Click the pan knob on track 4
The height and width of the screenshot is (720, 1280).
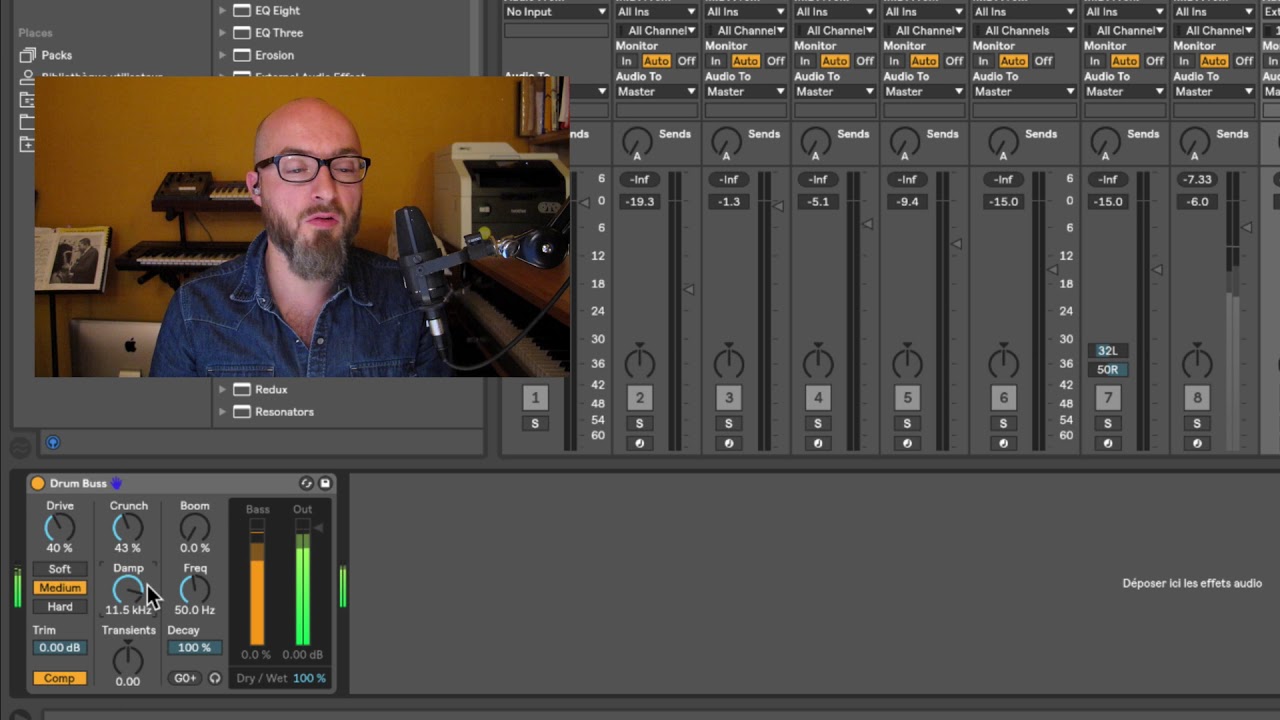pos(818,361)
